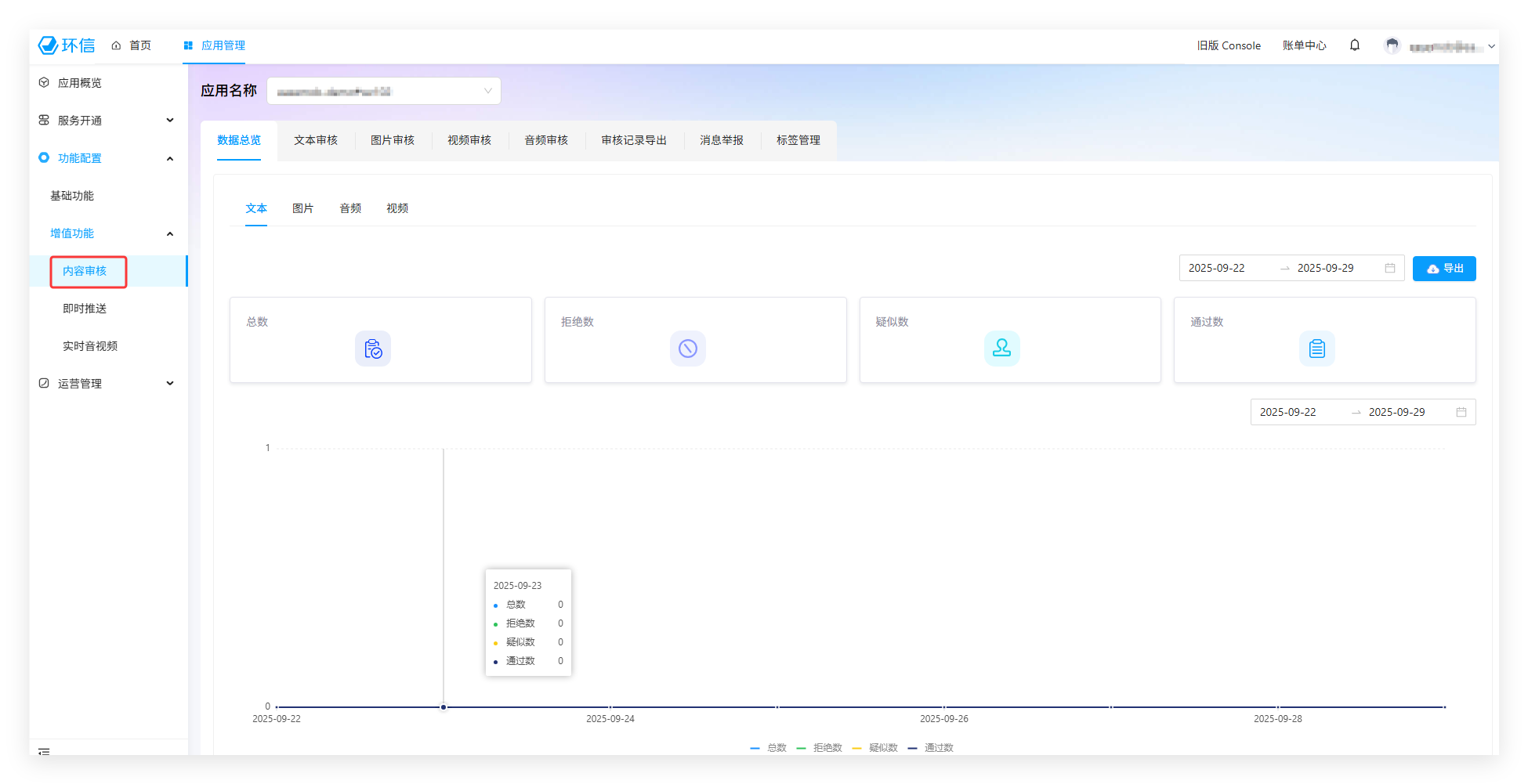Click the user avatar icon
Screen dimensions: 1528x784
(1392, 46)
